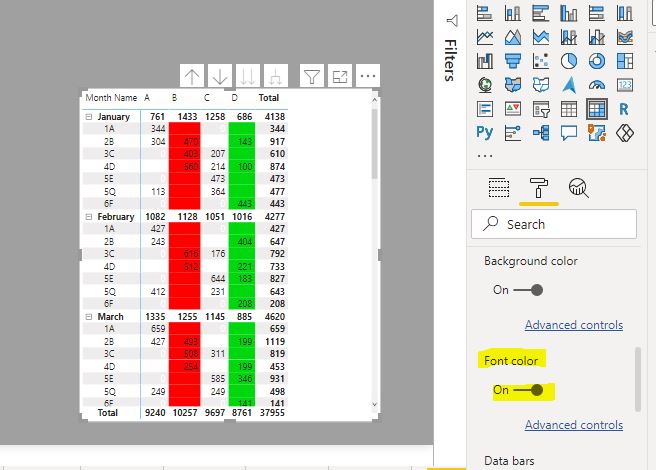Select the Q&A speech bubble visual
The image size is (656, 470).
tap(569, 133)
